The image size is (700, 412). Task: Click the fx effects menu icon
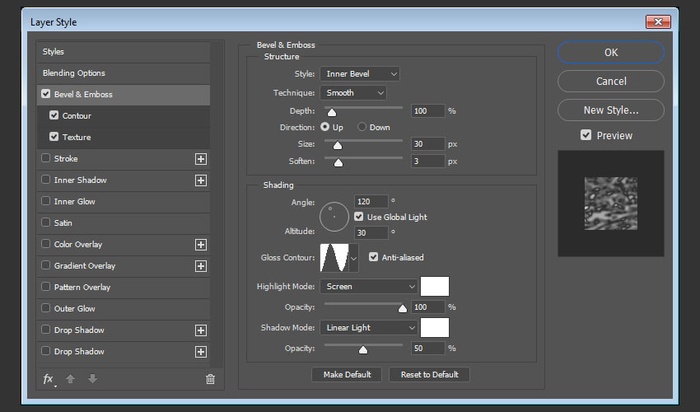click(48, 379)
